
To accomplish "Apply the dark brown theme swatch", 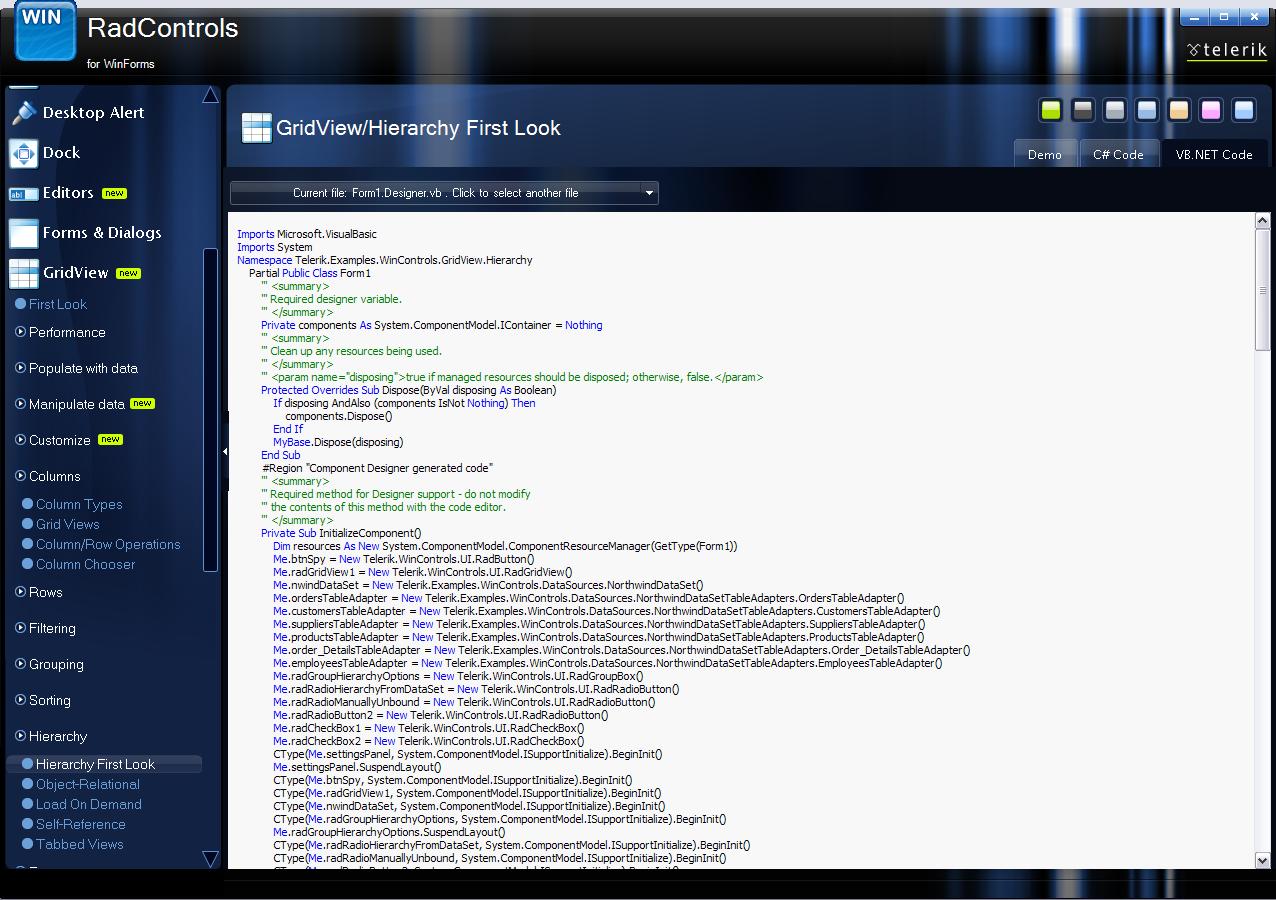I will click(1082, 110).
